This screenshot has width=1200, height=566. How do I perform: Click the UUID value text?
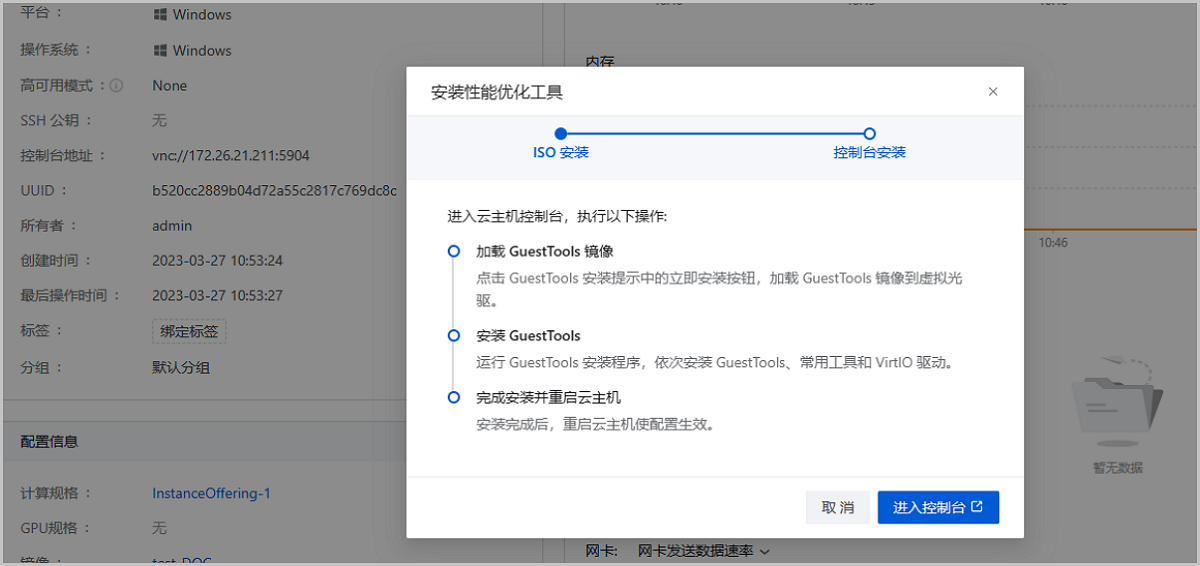tap(274, 191)
